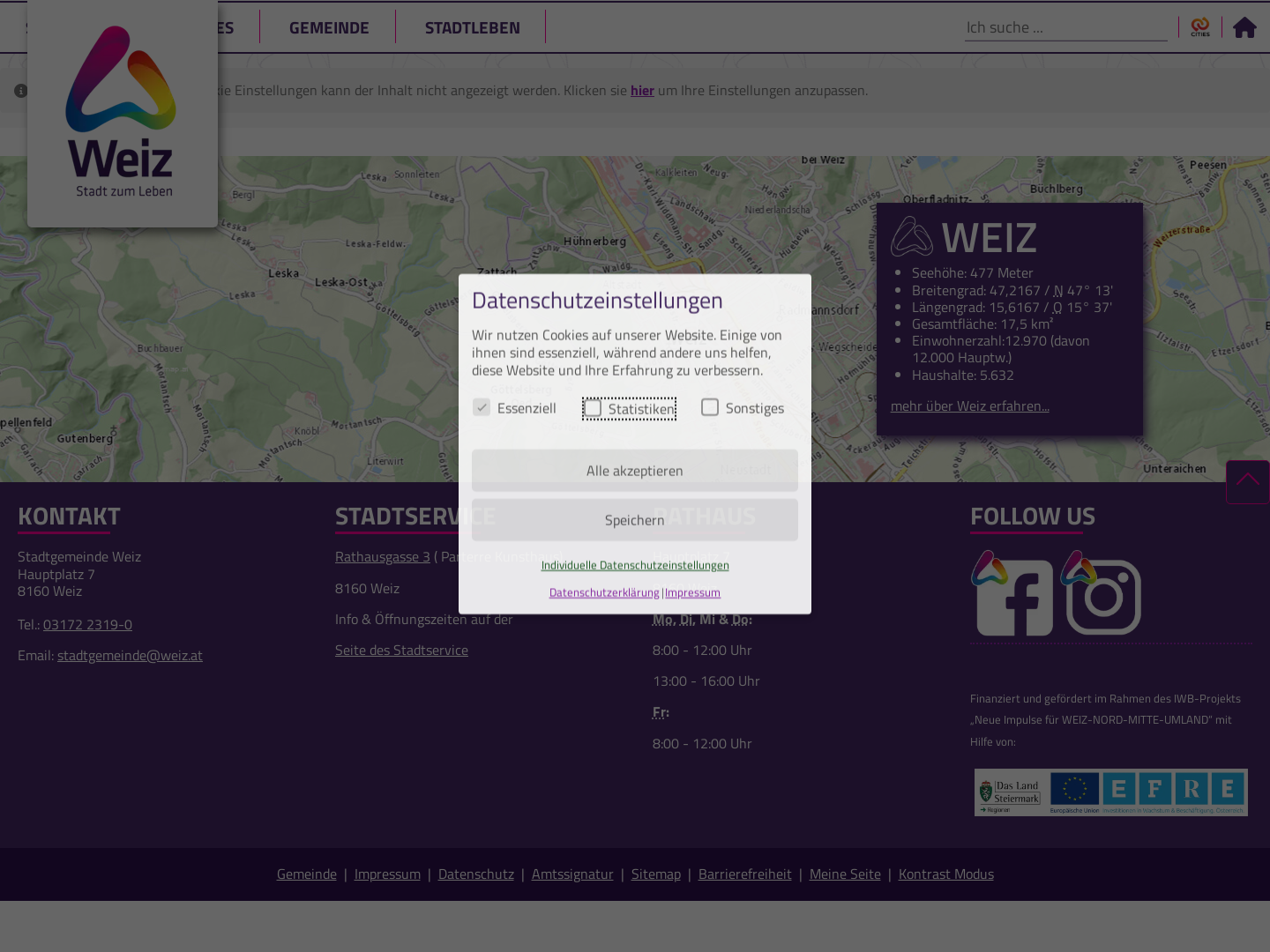1270x952 pixels.
Task: Open the Barrierefreiheit footer link
Action: coord(745,874)
